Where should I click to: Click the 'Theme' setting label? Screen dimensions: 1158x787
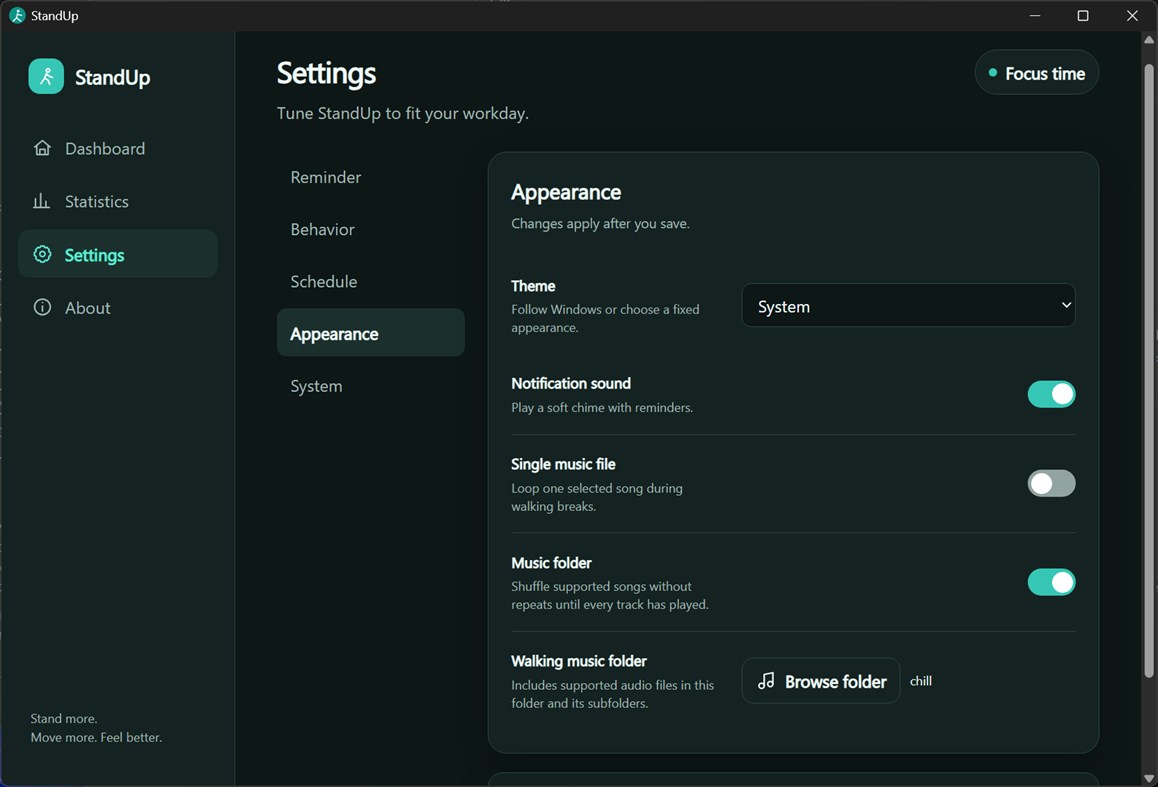click(533, 286)
